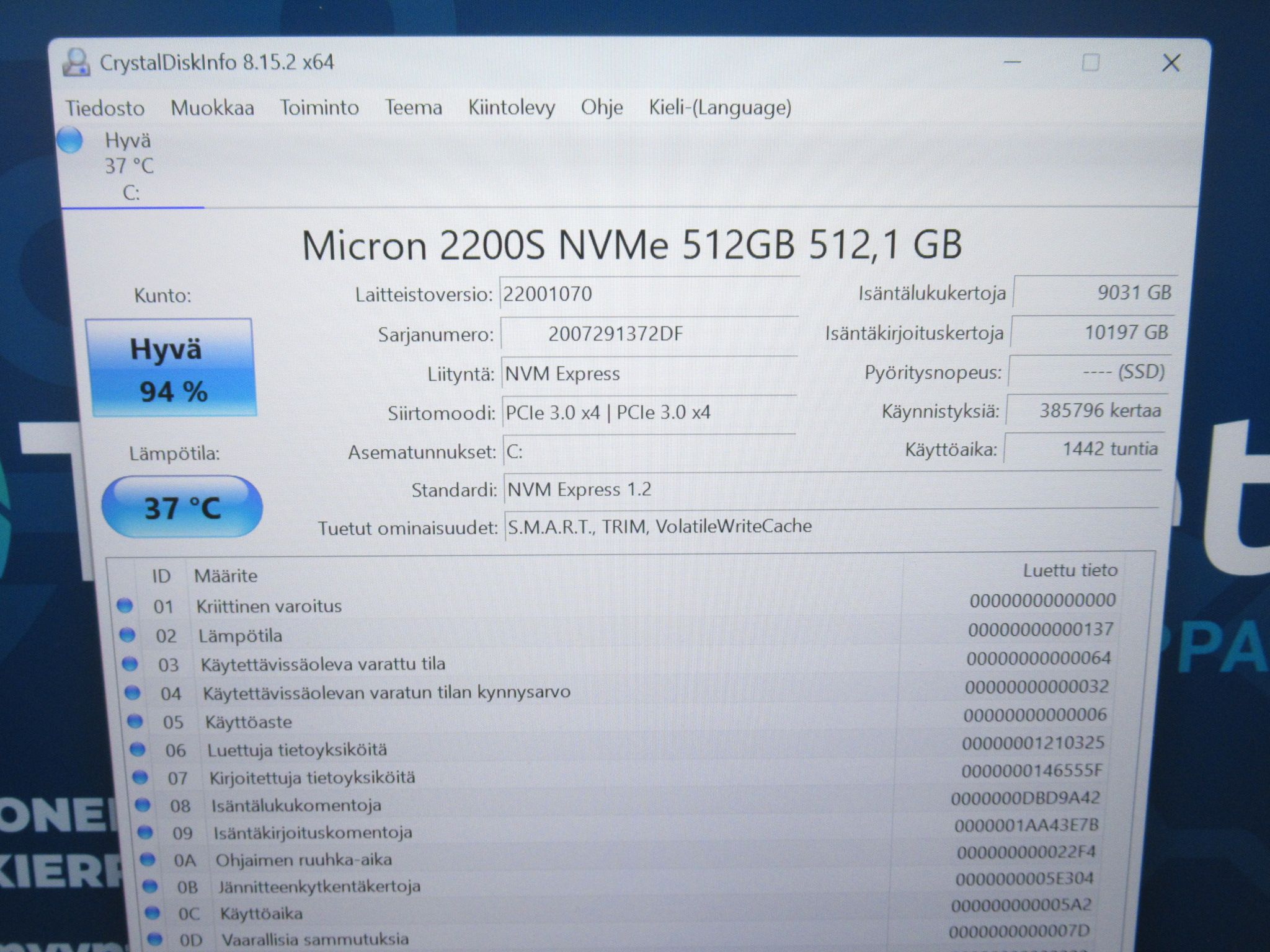This screenshot has height=952, width=1270.
Task: Open the Tiedosto menu
Action: click(105, 108)
